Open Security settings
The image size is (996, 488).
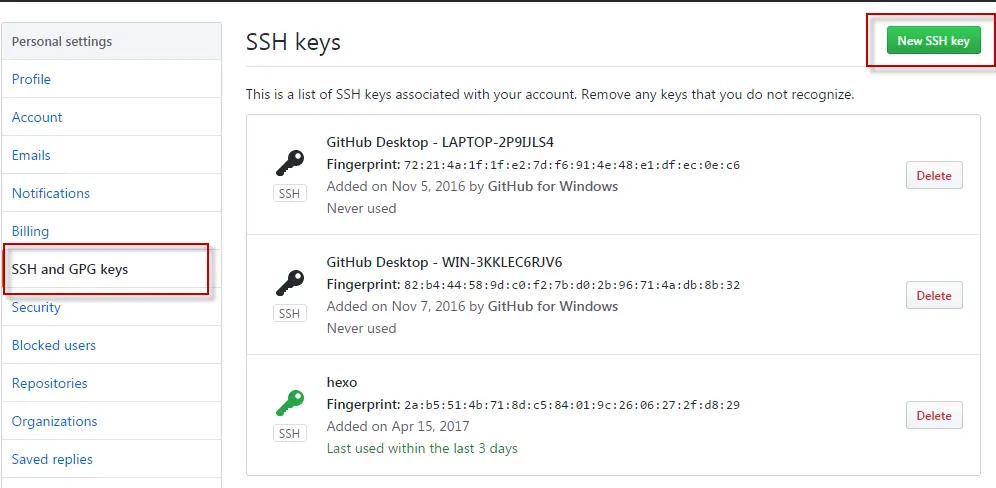coord(36,307)
